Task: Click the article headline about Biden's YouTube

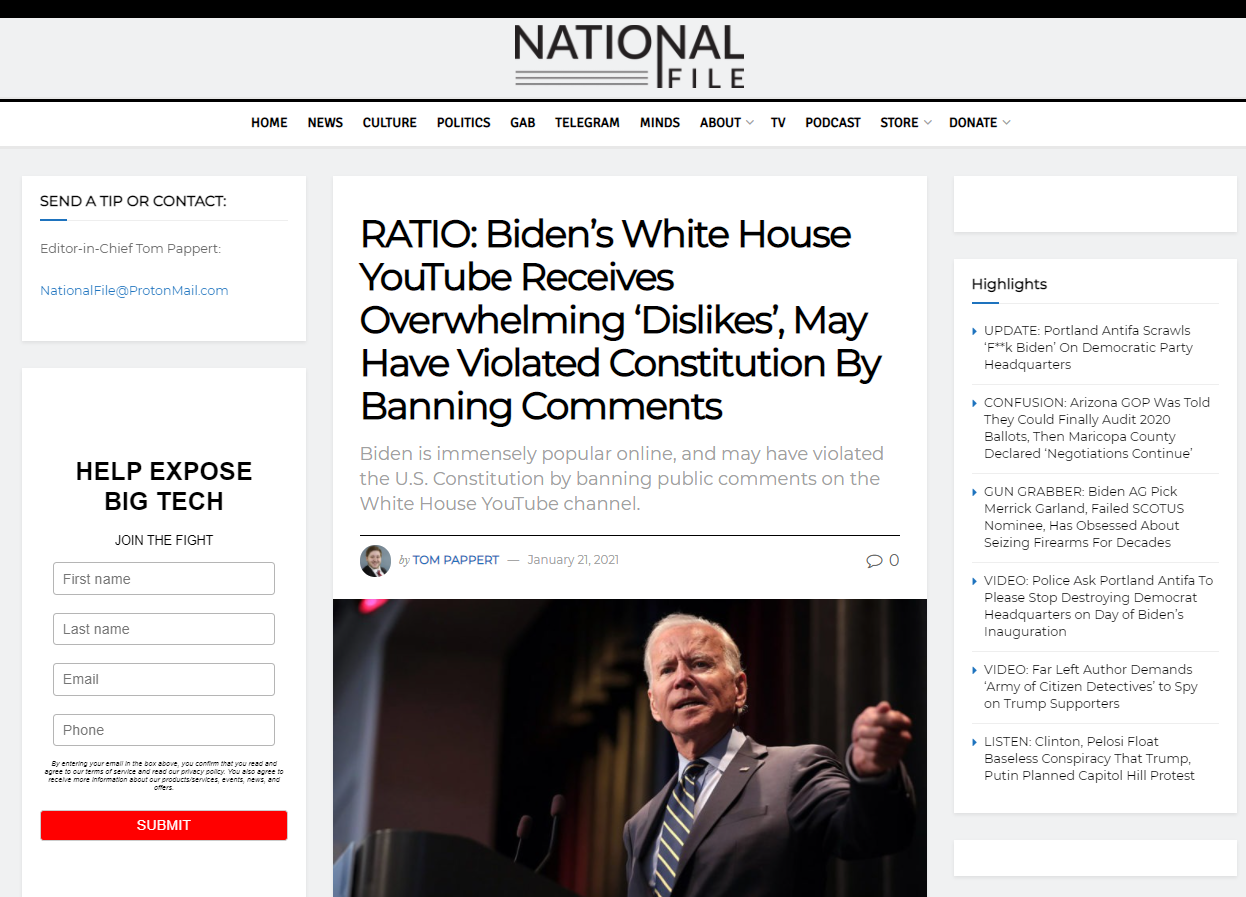Action: pos(620,320)
